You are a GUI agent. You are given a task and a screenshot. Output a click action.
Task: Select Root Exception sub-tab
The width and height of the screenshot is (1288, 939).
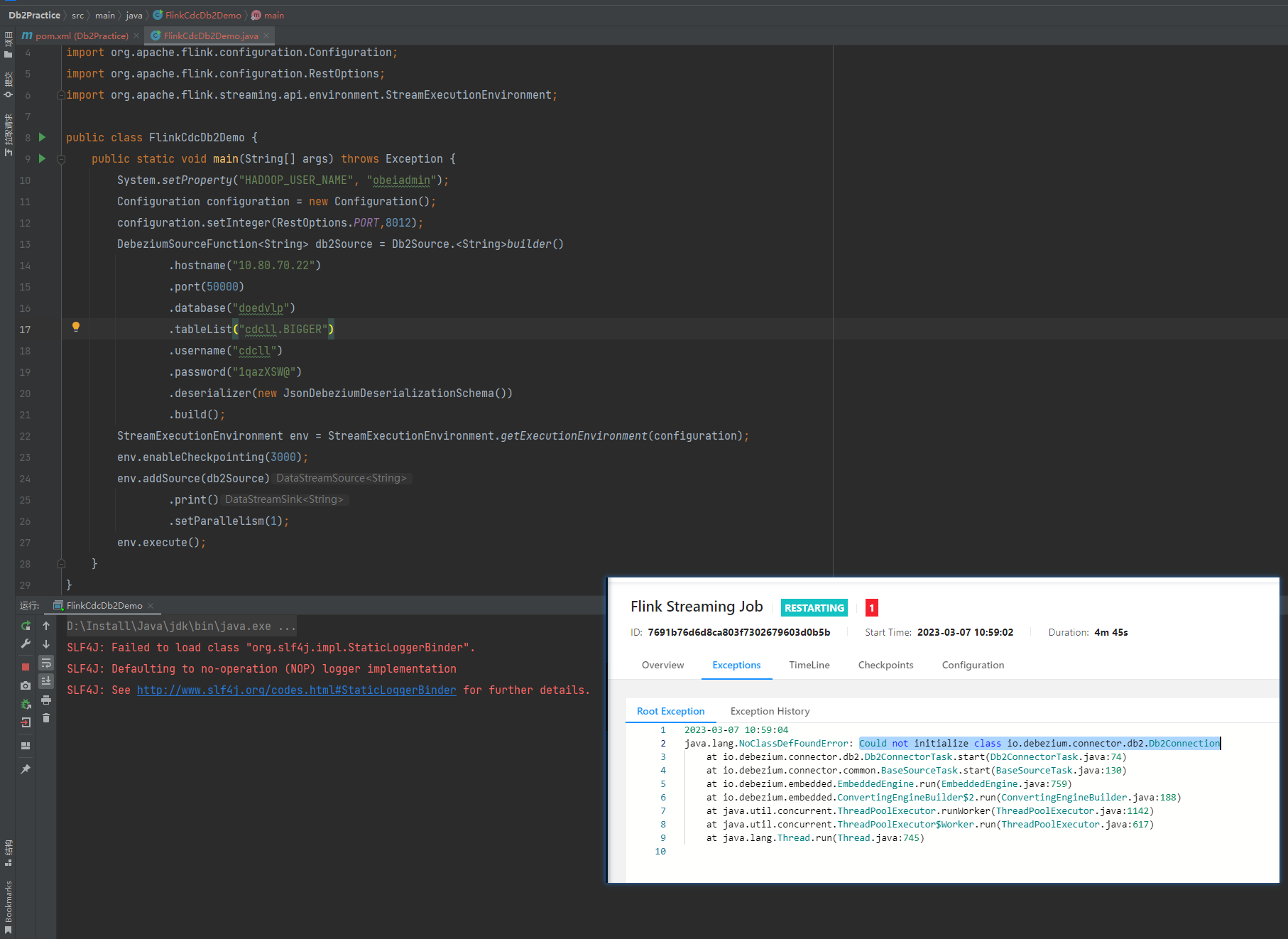(x=670, y=711)
